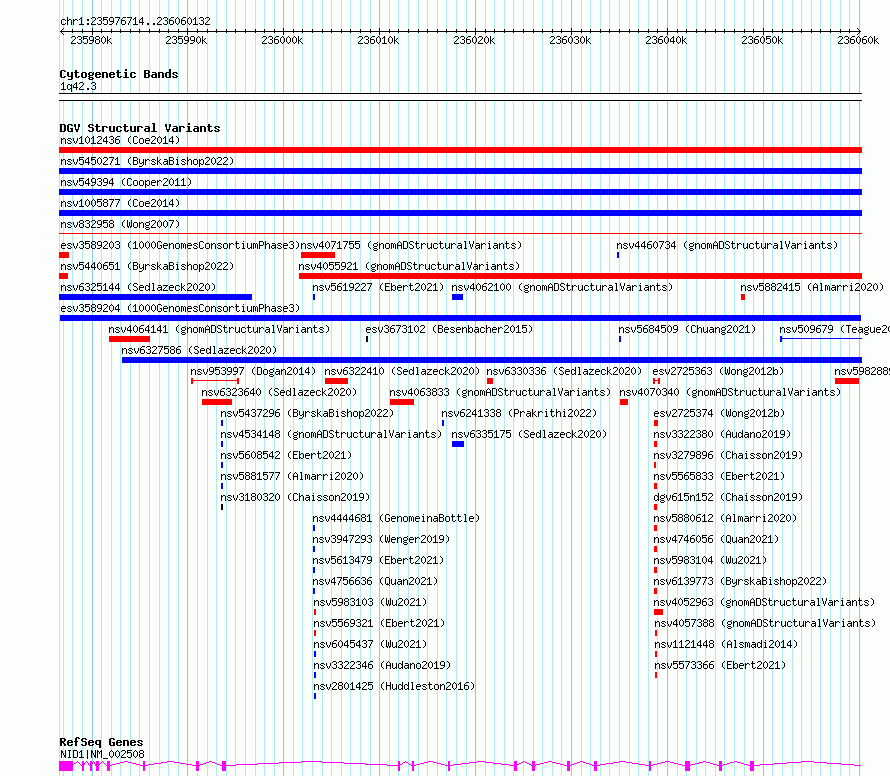Select nsv2801425 (Huddleston2016) label

pos(394,686)
